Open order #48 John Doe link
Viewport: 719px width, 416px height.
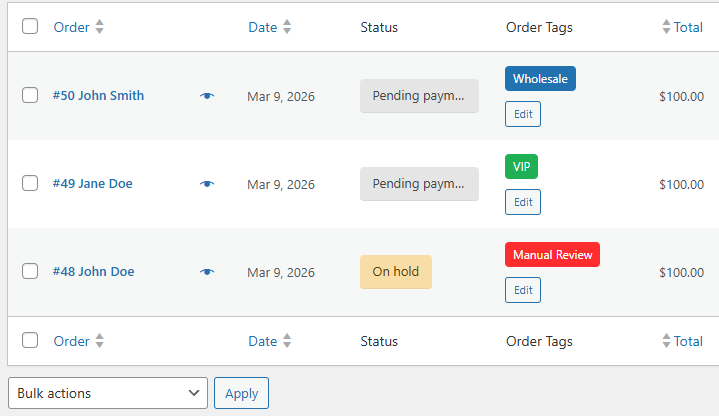(94, 272)
